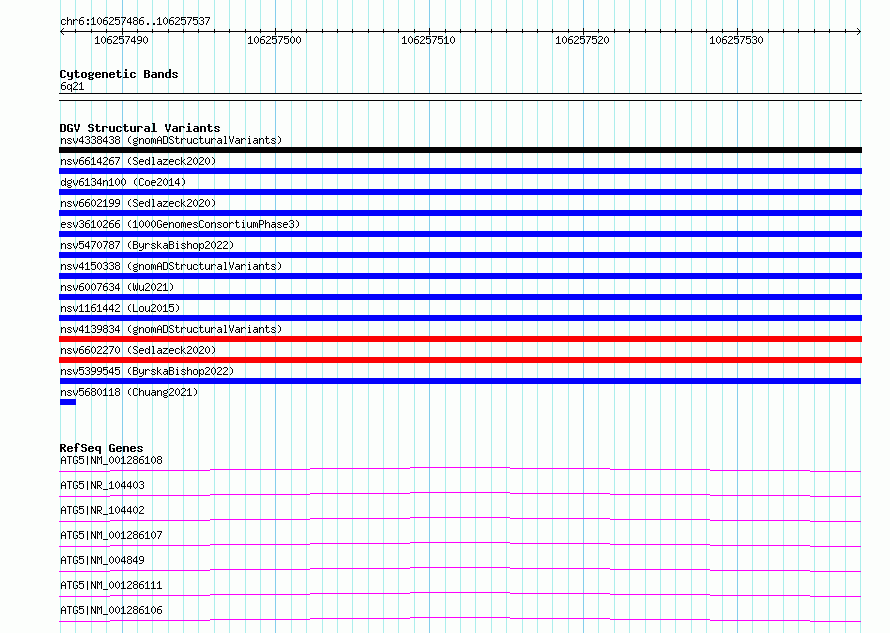Viewport: 890px width, 633px height.
Task: Click the short blue bar under nsv5680118
Action: [x=68, y=402]
